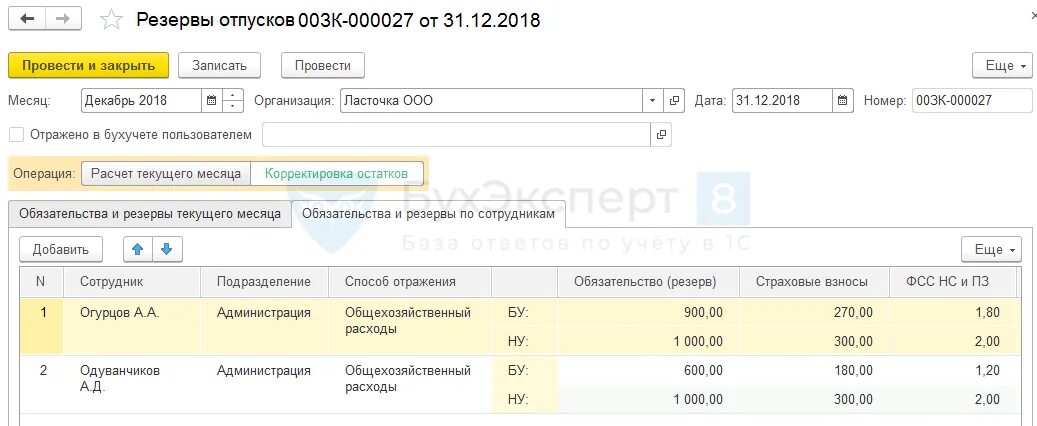The height and width of the screenshot is (426, 1037).
Task: Click the 'Записать' button
Action: pos(220,65)
